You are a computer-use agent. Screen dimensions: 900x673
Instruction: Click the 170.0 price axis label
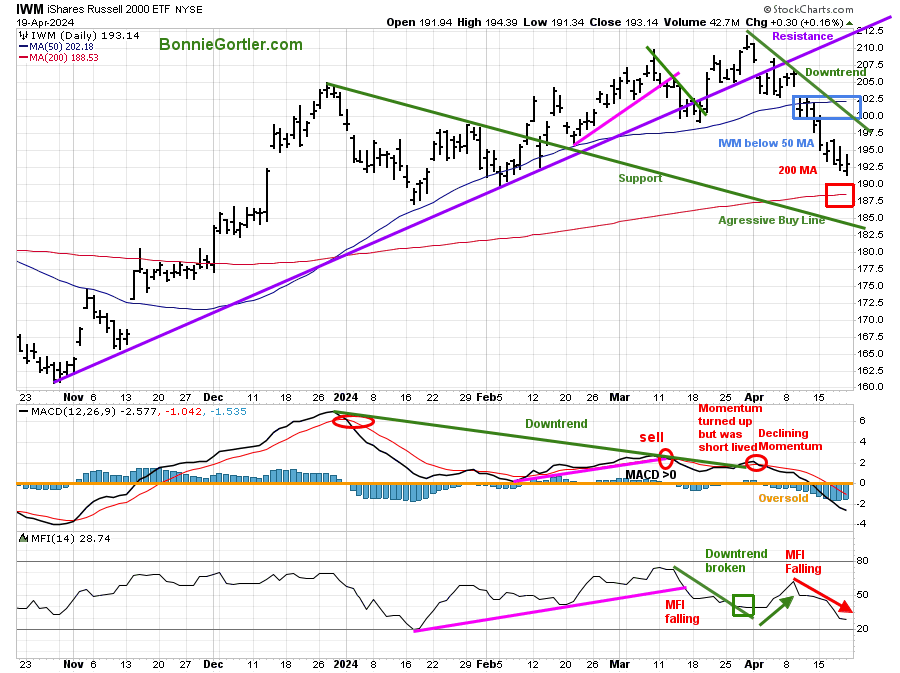870,320
